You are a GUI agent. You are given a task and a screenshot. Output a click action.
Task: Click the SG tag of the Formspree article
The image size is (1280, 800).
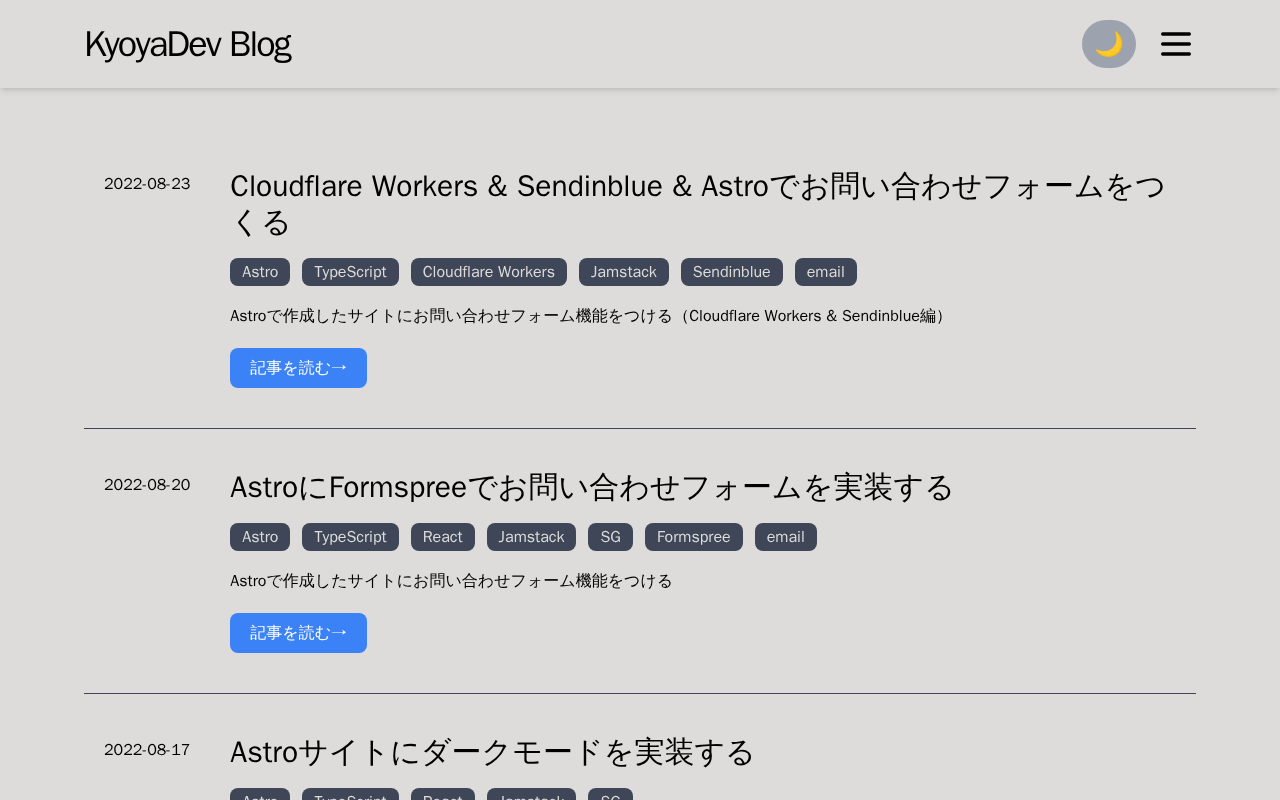pyautogui.click(x=610, y=537)
